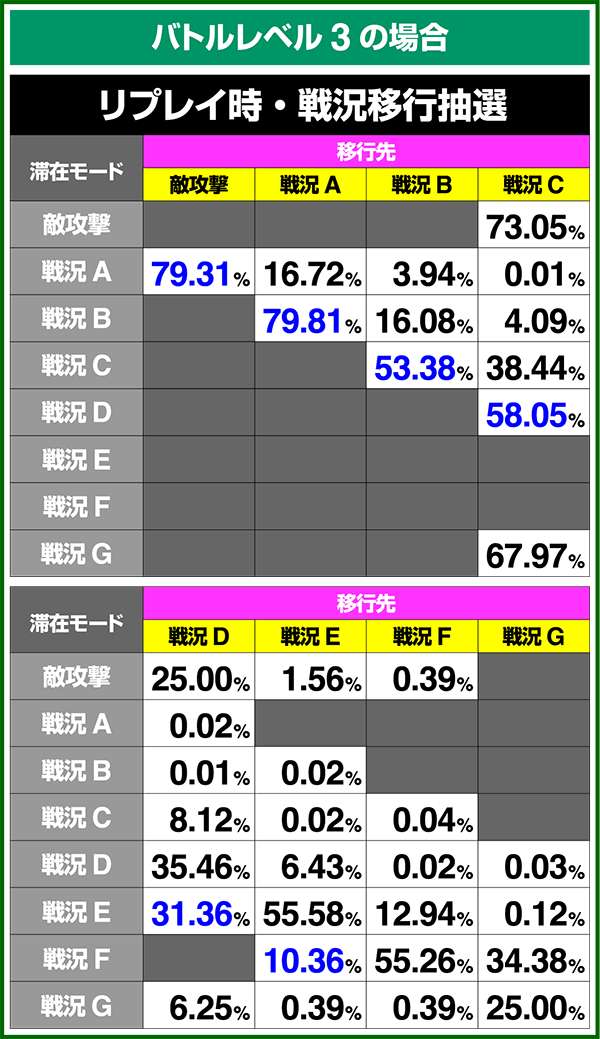This screenshot has width=600, height=1039.
Task: Click the blue 58.05% cell
Action: click(x=534, y=414)
